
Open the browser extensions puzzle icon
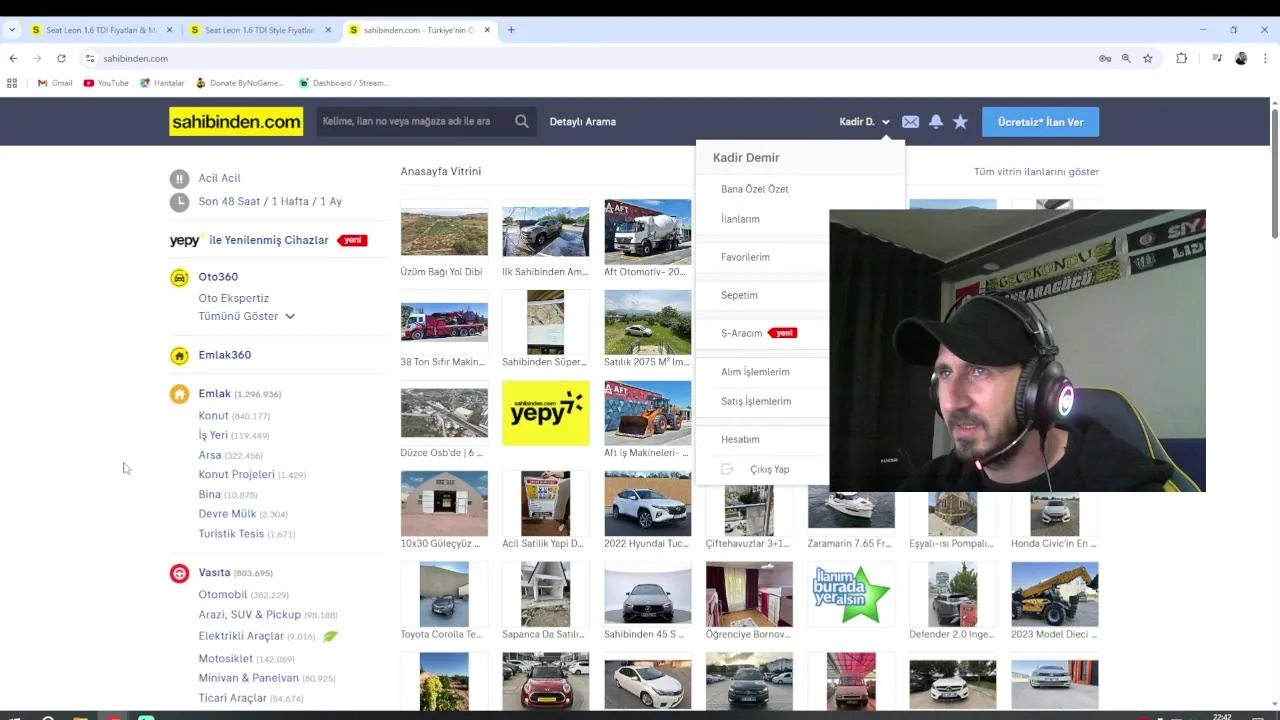pos(1182,58)
